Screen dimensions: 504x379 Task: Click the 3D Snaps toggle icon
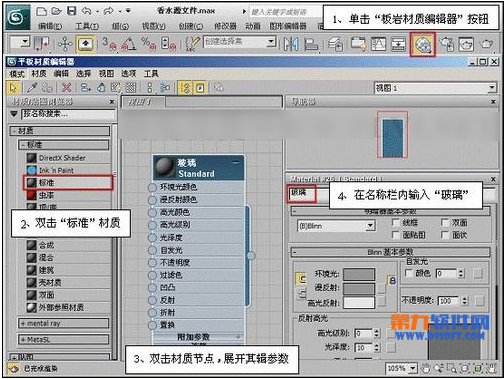(109, 44)
